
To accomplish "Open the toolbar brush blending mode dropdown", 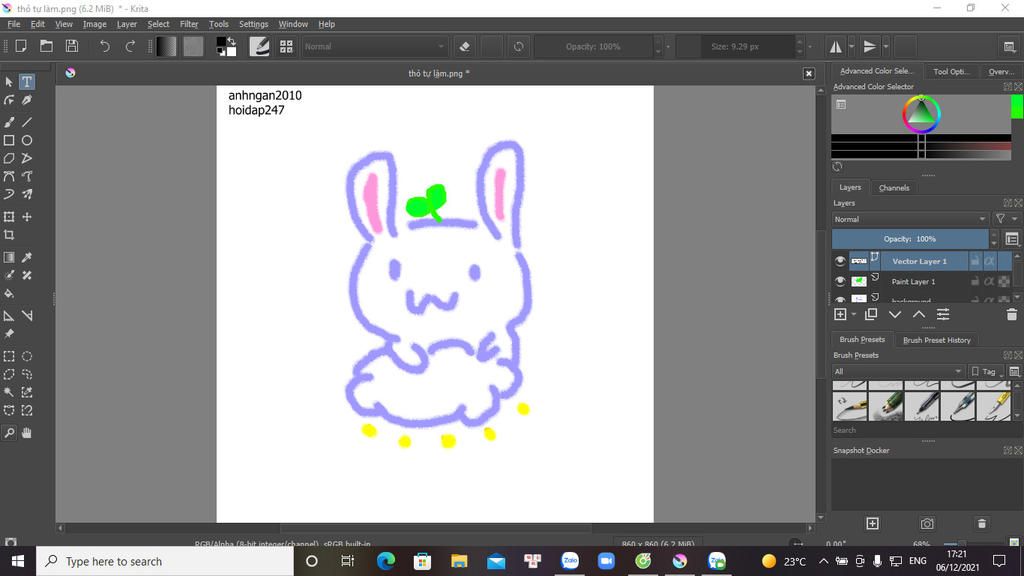I will tap(374, 46).
